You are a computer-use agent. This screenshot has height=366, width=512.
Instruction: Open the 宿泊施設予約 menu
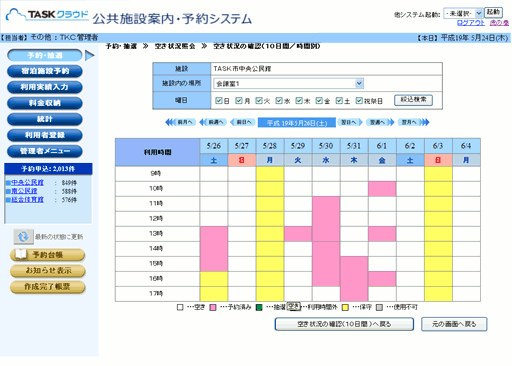pos(45,71)
